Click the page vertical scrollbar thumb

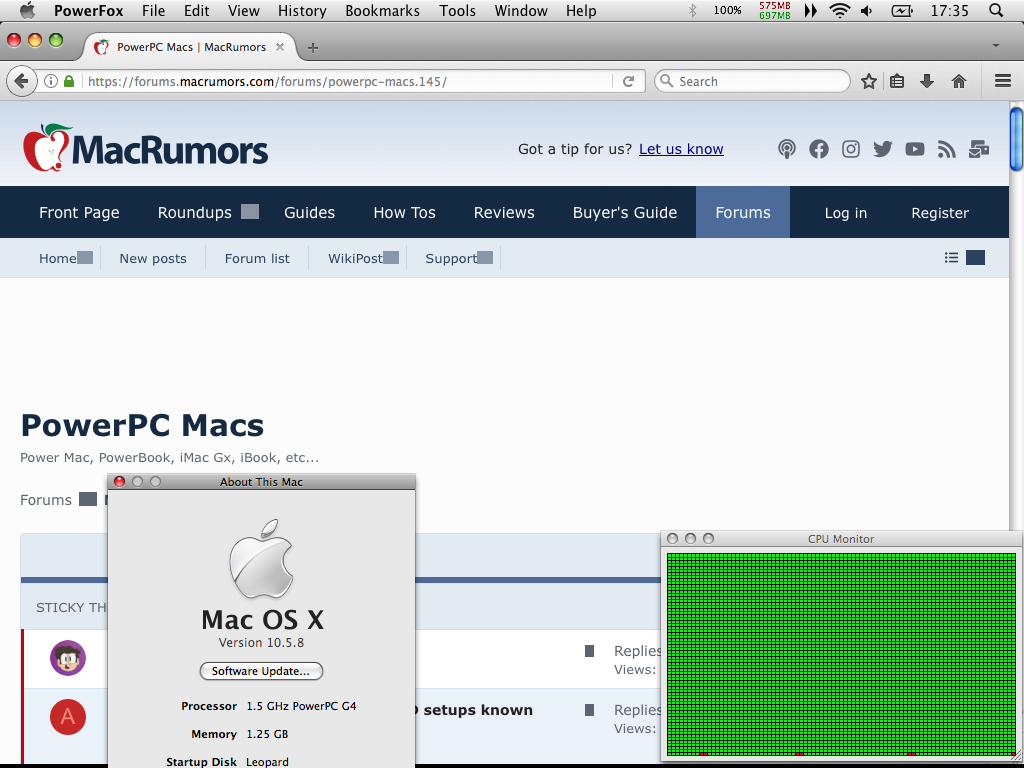1016,138
